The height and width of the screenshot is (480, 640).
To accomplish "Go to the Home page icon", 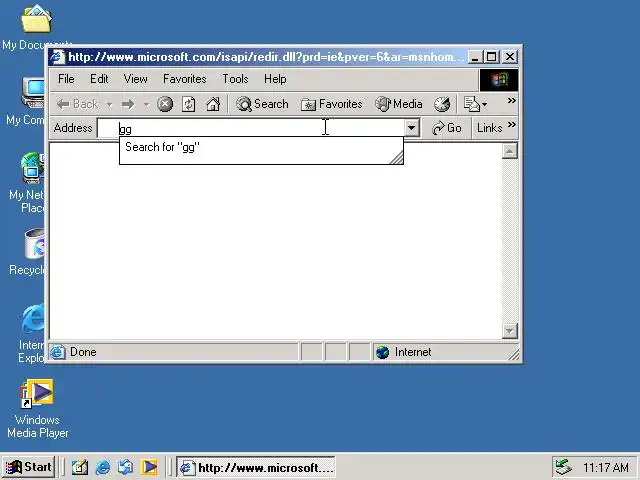I will [213, 104].
